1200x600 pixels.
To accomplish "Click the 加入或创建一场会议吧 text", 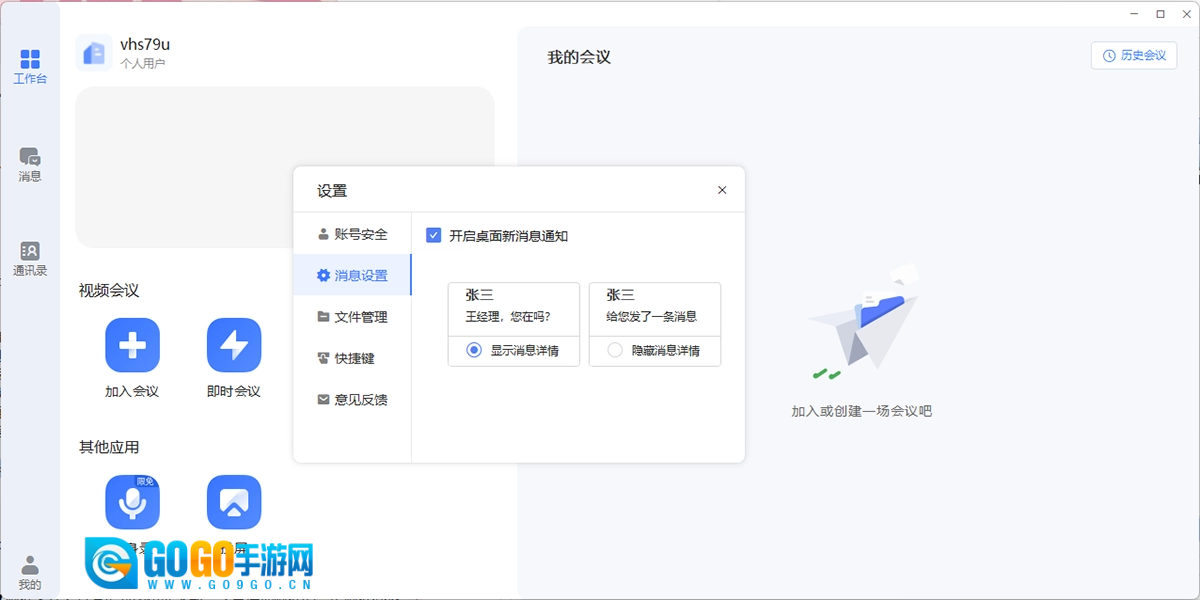I will coord(862,411).
